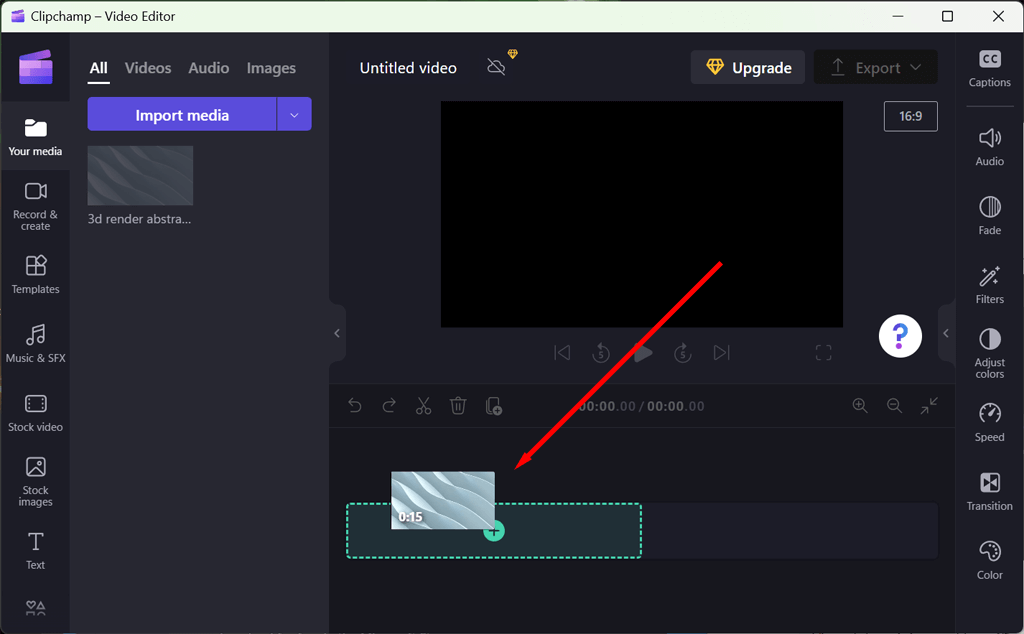The width and height of the screenshot is (1024, 634).
Task: Open Music & SFX library
Action: pos(35,343)
